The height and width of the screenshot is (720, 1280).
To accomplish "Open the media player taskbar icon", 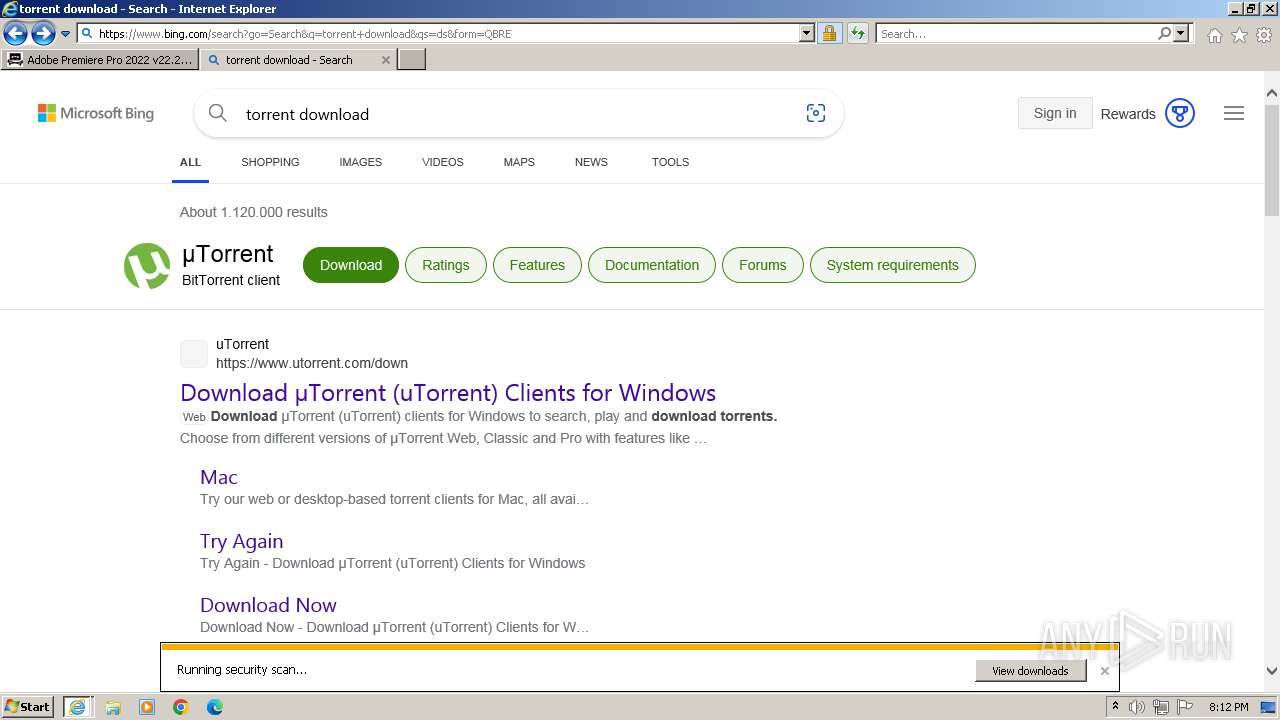I will [147, 707].
